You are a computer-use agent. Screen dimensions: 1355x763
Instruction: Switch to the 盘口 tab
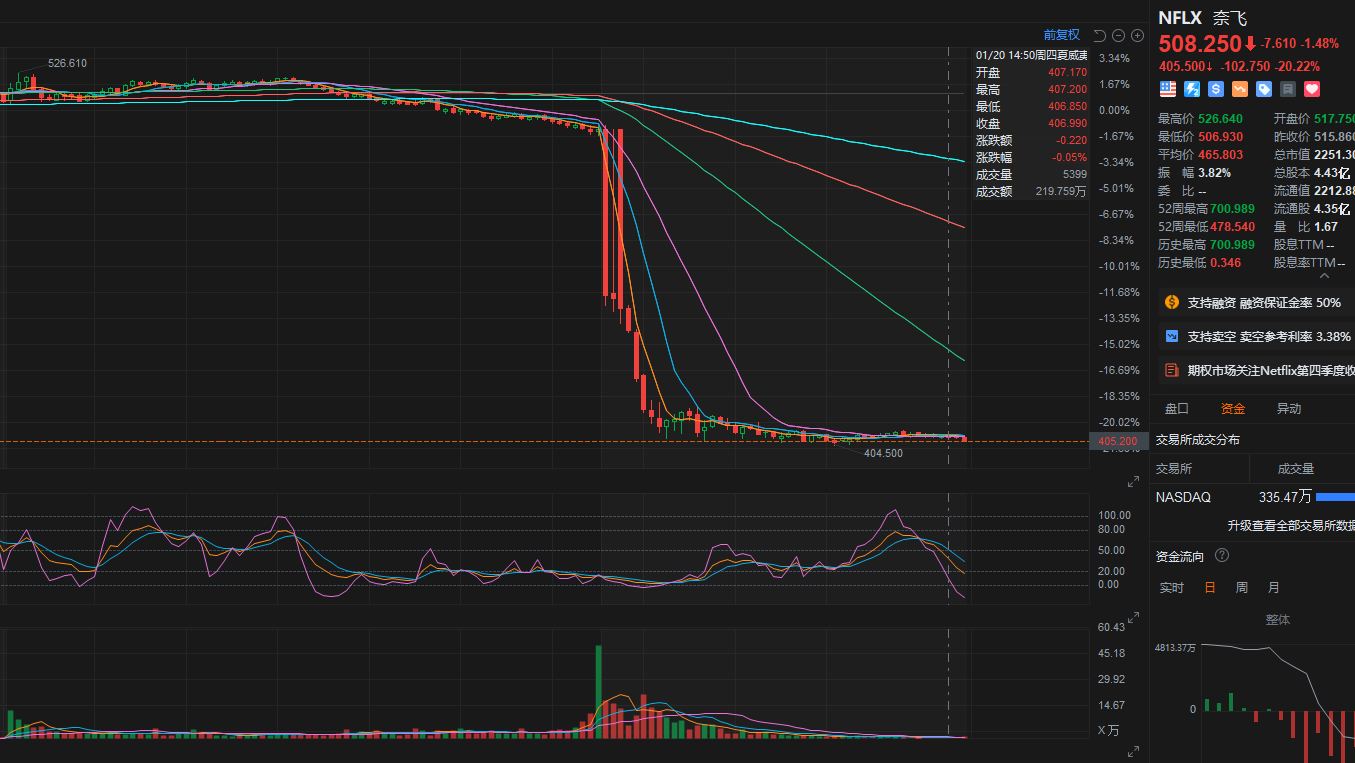pos(1177,408)
